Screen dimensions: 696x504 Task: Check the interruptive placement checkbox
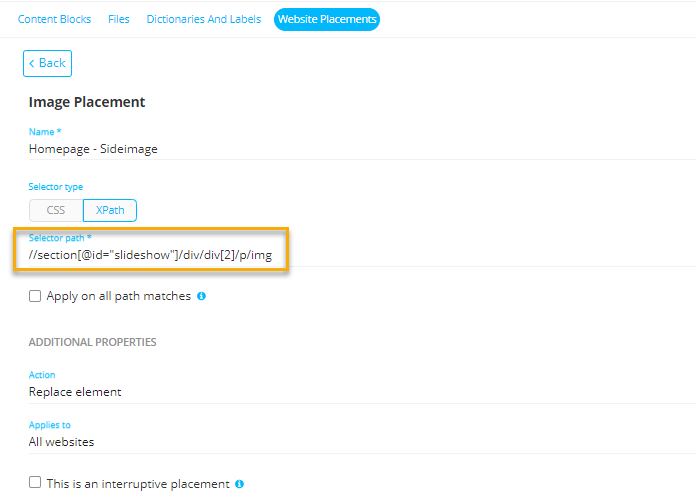pyautogui.click(x=35, y=483)
